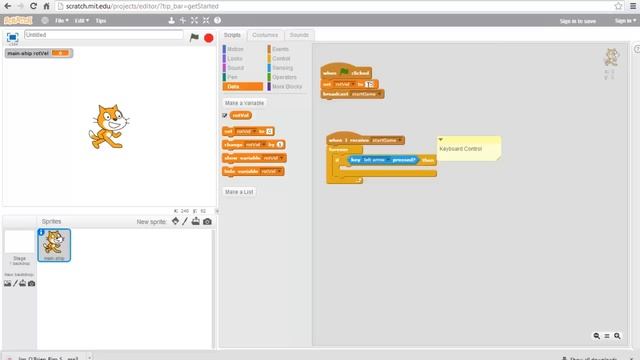Open message dropdown in when I receive block
Image resolution: width=640 pixels, height=360 pixels.
(400, 140)
